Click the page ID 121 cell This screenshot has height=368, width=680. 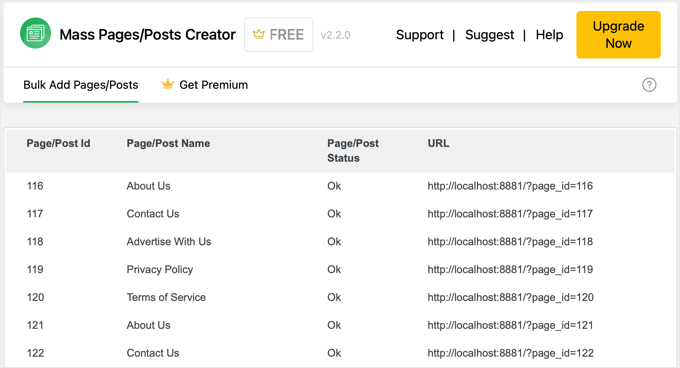pyautogui.click(x=35, y=325)
